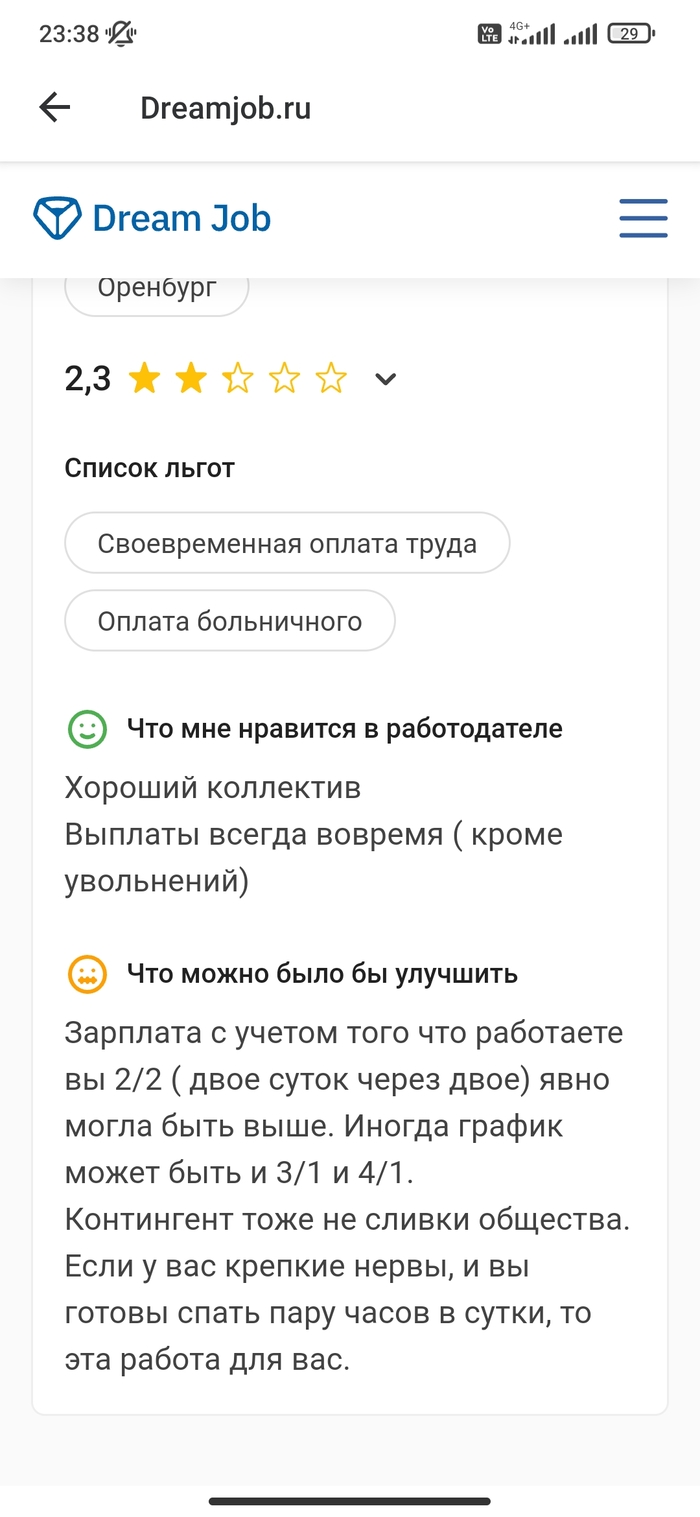The width and height of the screenshot is (700, 1517).
Task: Click the green smiley face icon
Action: point(87,729)
